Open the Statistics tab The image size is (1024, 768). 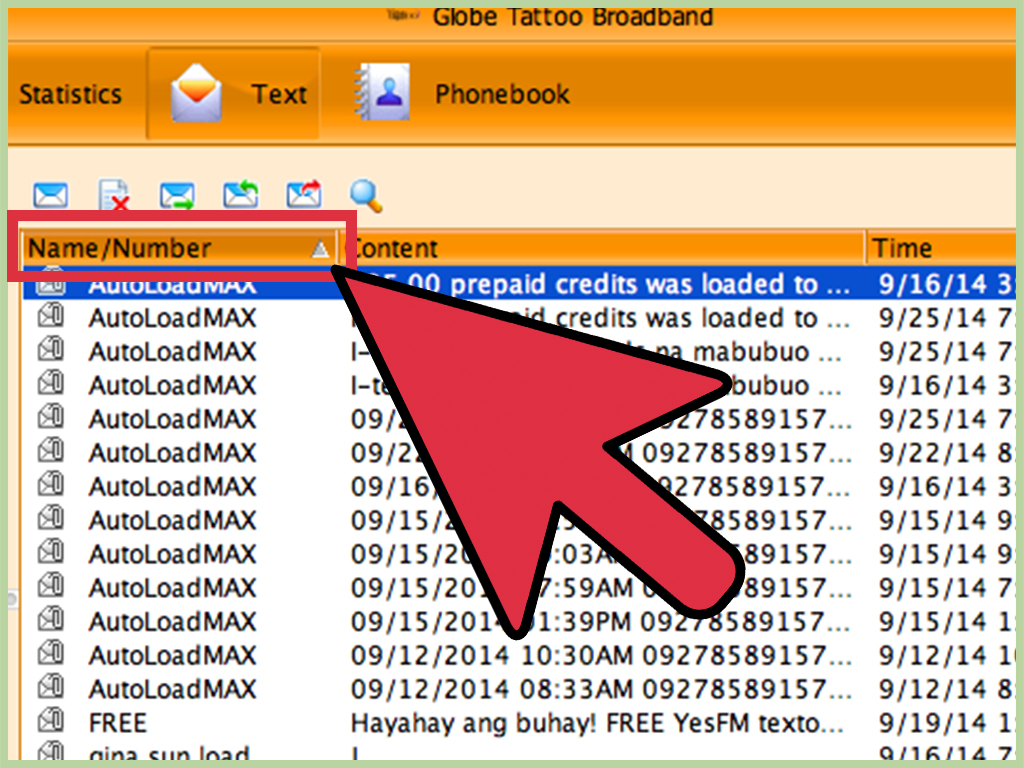71,94
